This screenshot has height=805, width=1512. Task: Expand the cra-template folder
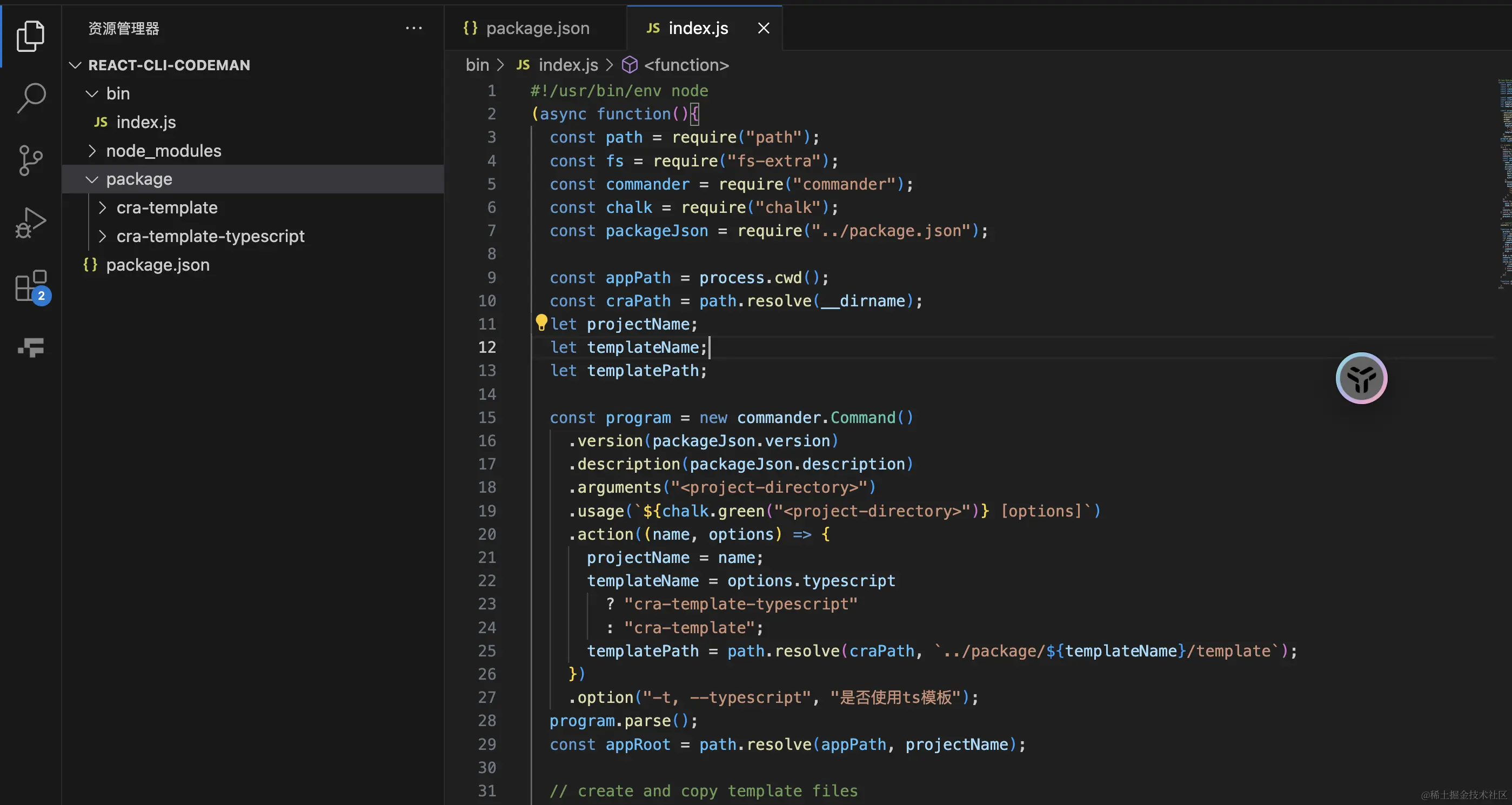103,207
